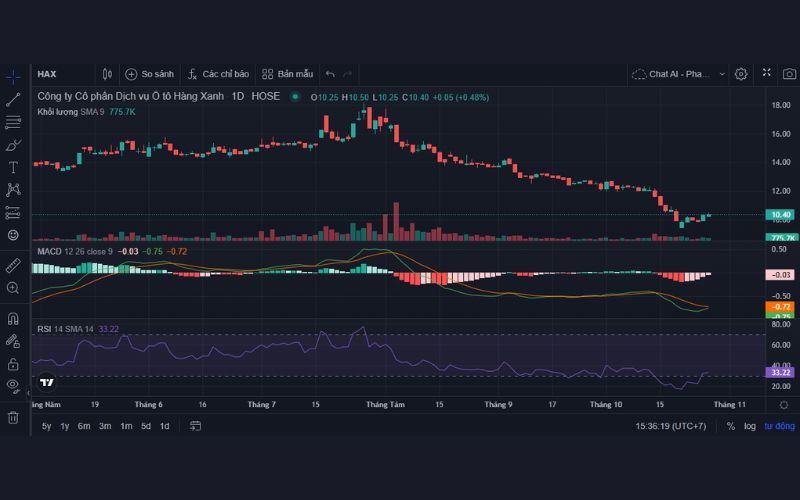Toggle log scale on price axis

click(750, 426)
